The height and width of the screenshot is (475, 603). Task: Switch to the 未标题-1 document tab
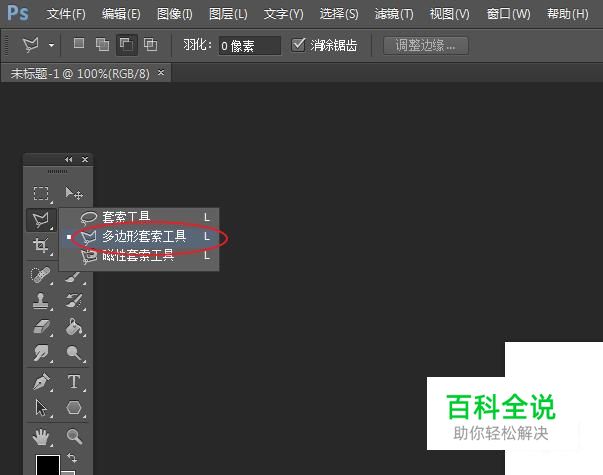click(x=80, y=73)
